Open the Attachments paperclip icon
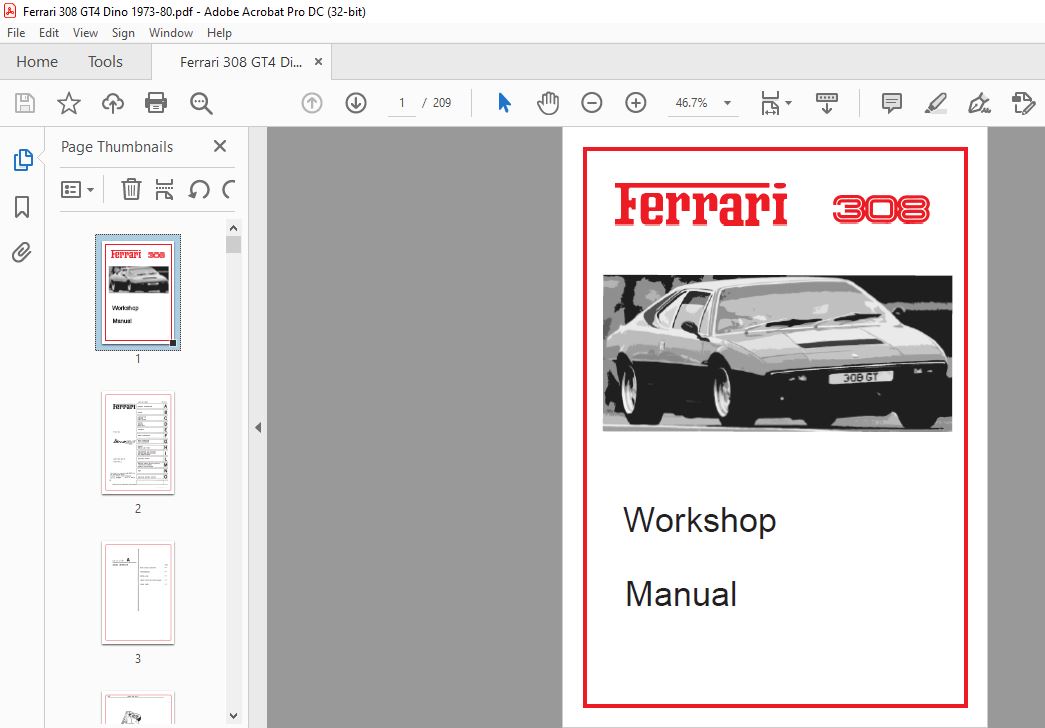The image size is (1045, 728). 22,253
